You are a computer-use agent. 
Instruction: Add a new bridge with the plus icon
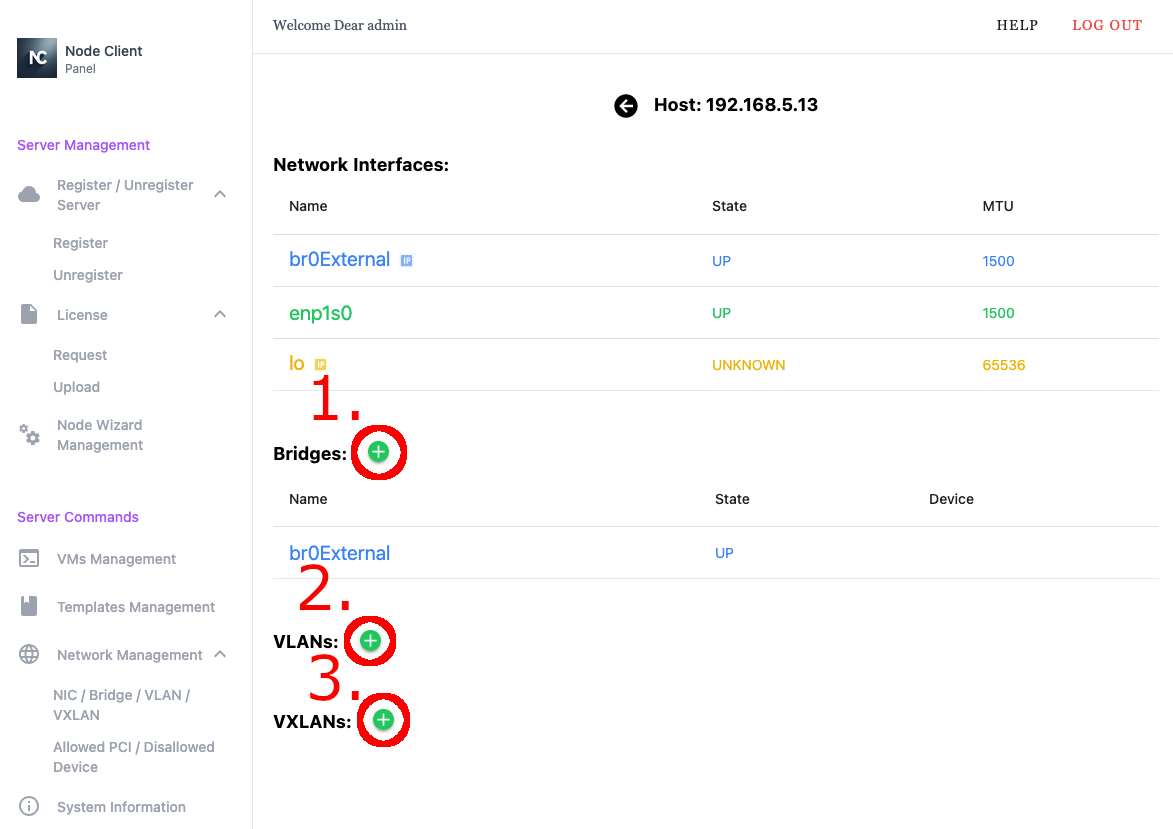[x=378, y=452]
